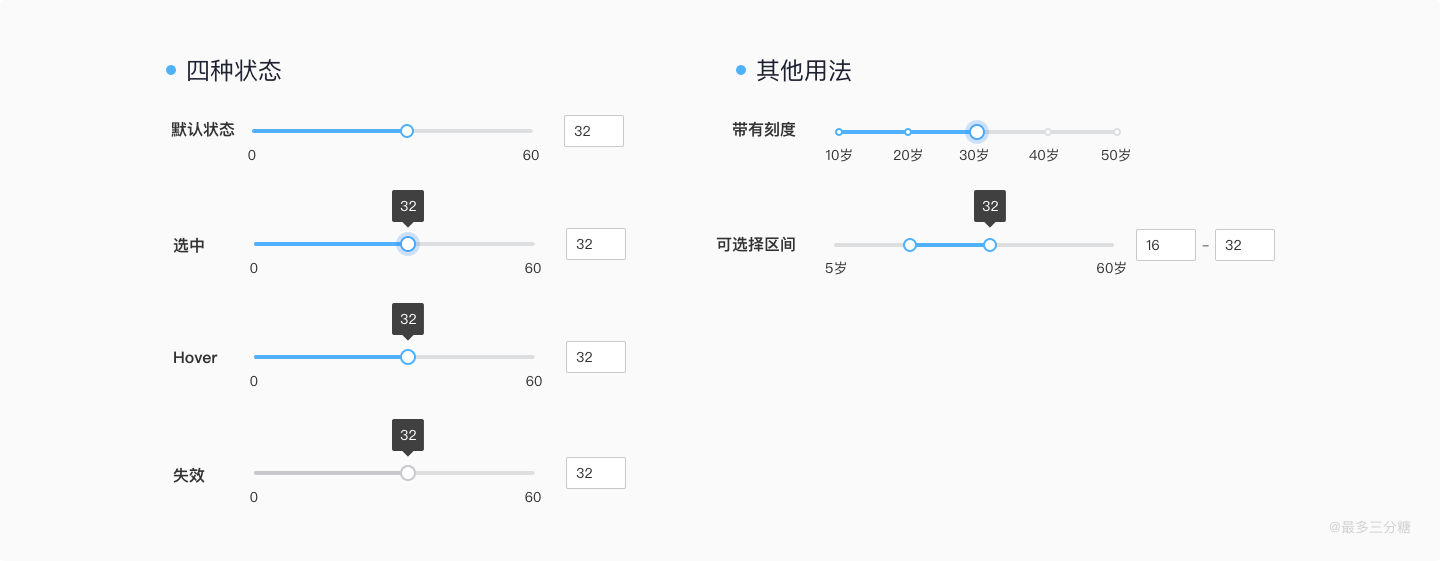Click the 默认状态 value input field
The width and height of the screenshot is (1440, 561).
(x=594, y=131)
